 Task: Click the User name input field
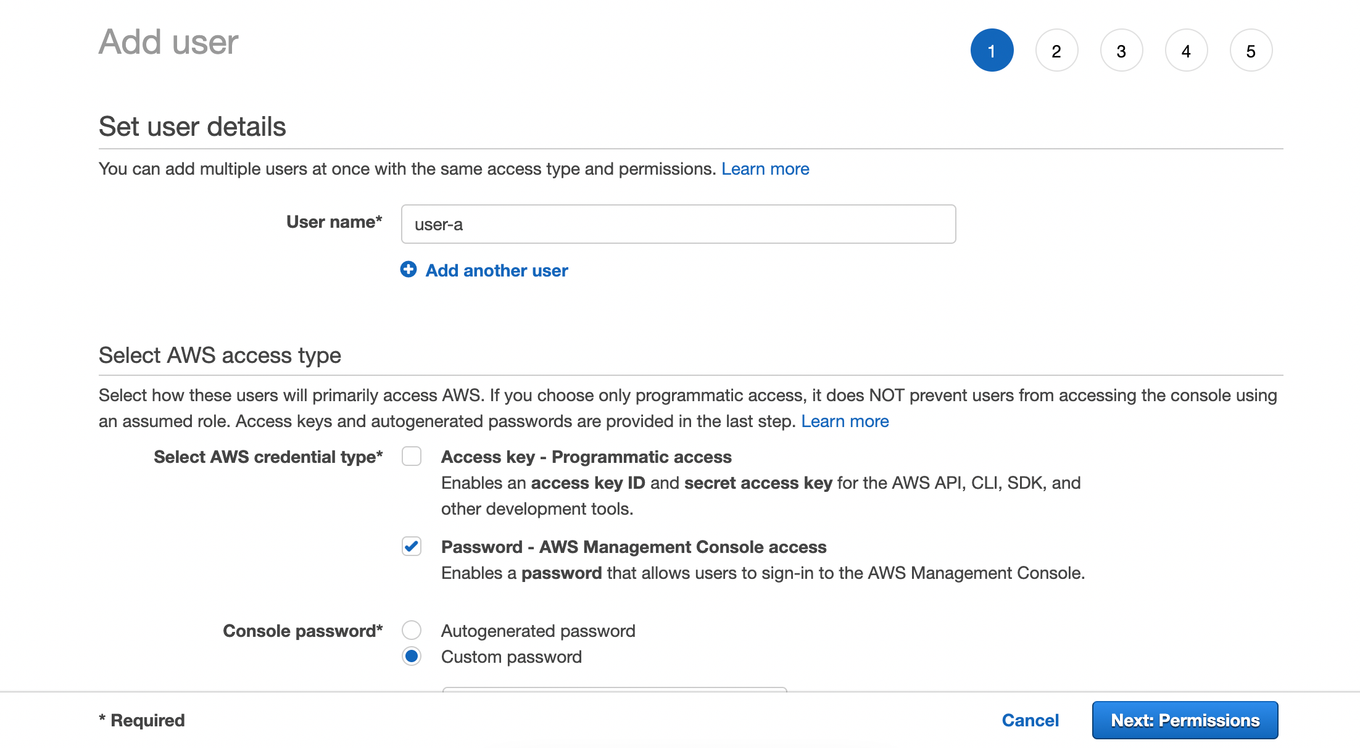tap(678, 224)
